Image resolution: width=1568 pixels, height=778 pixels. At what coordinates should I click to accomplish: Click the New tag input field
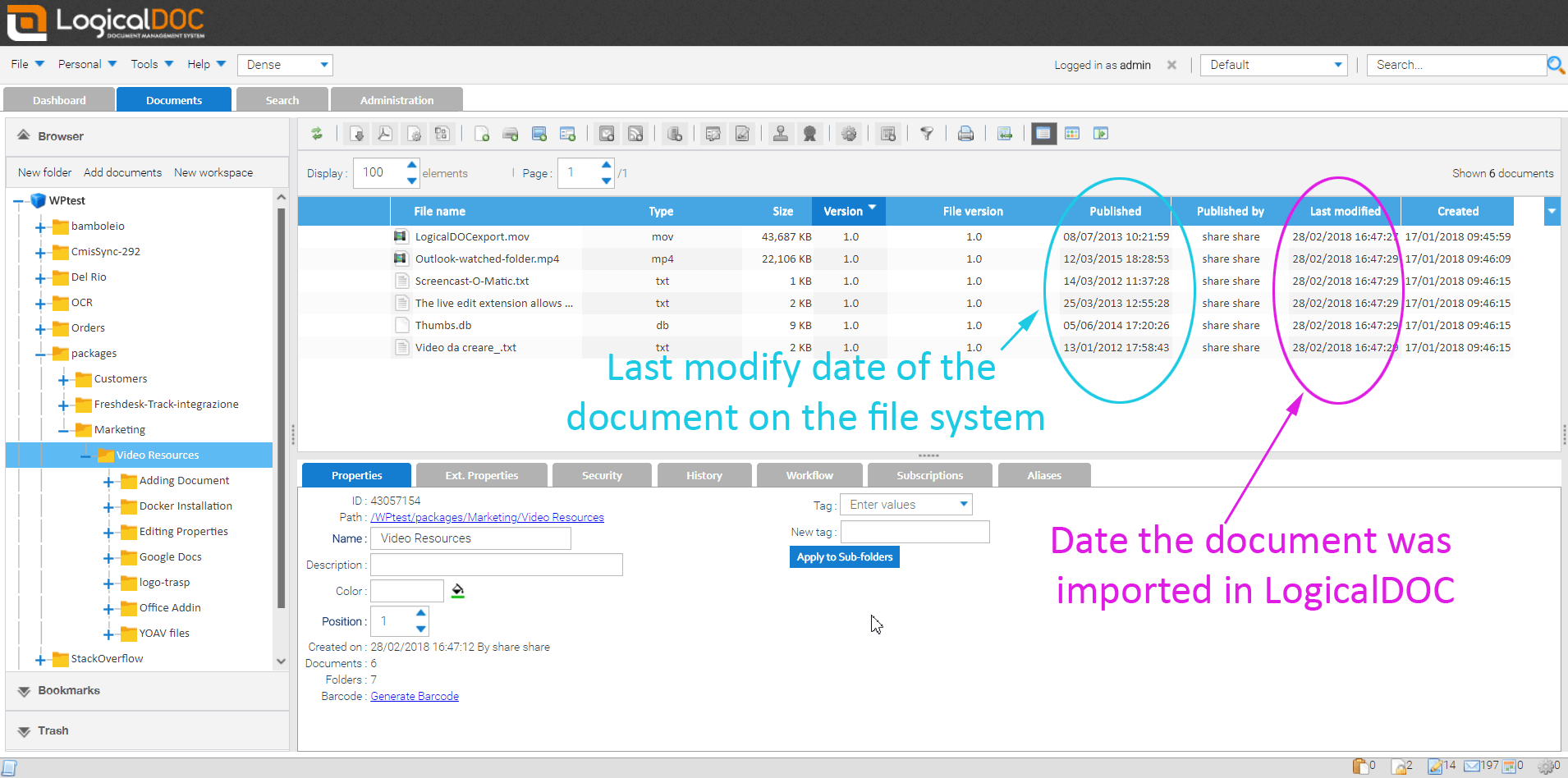[x=915, y=532]
